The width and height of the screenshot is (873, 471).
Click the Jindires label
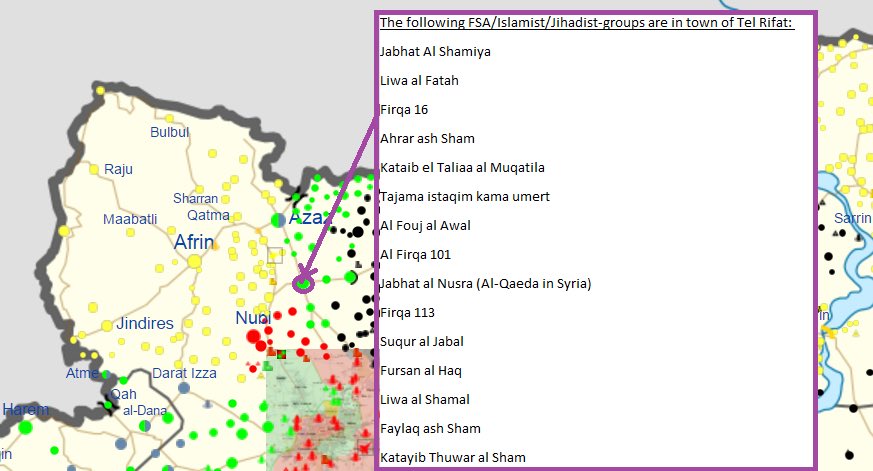tap(145, 323)
